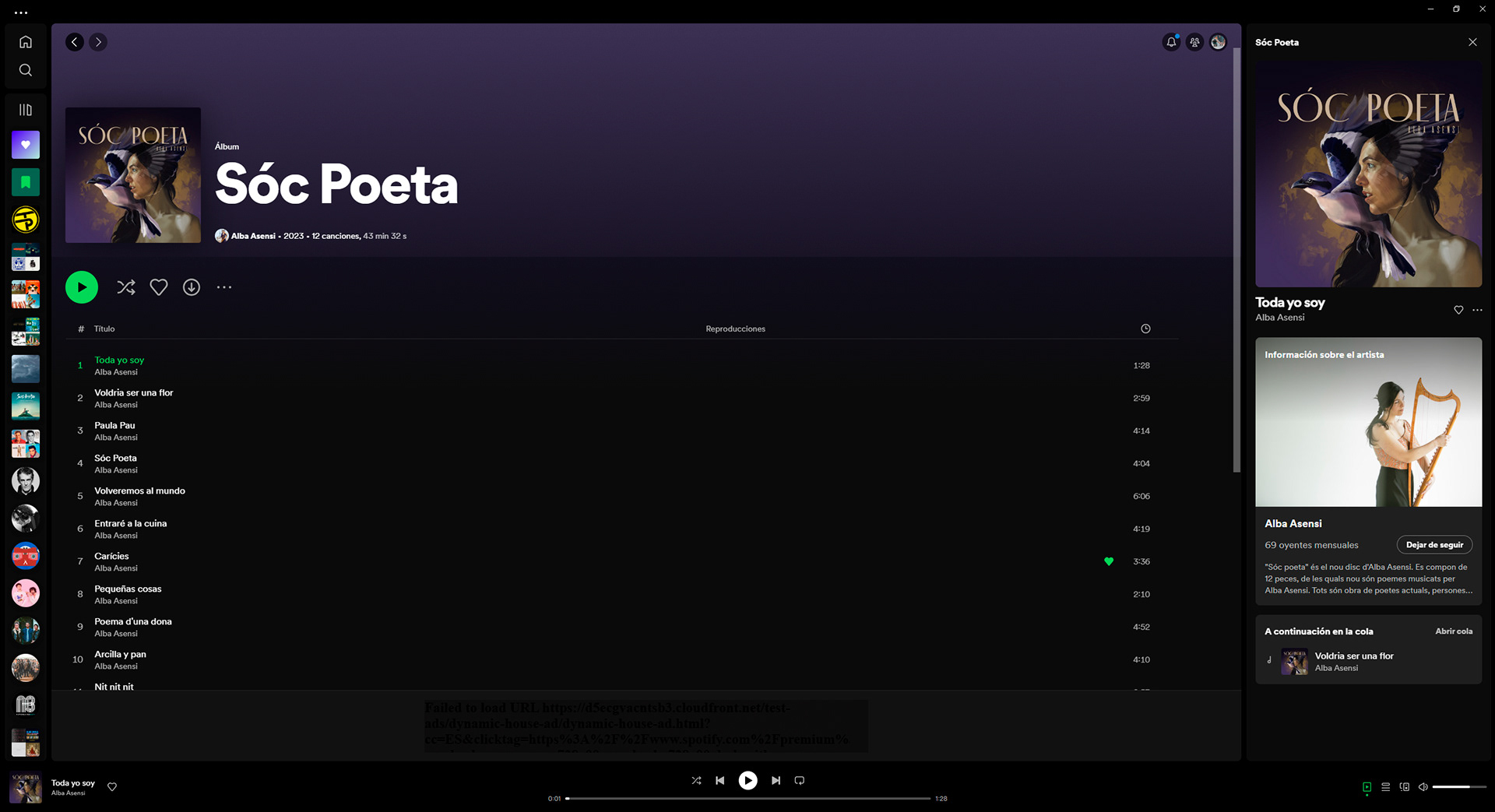The width and height of the screenshot is (1495, 812).
Task: Select track 2 Voldria ser una flor
Action: (621, 398)
